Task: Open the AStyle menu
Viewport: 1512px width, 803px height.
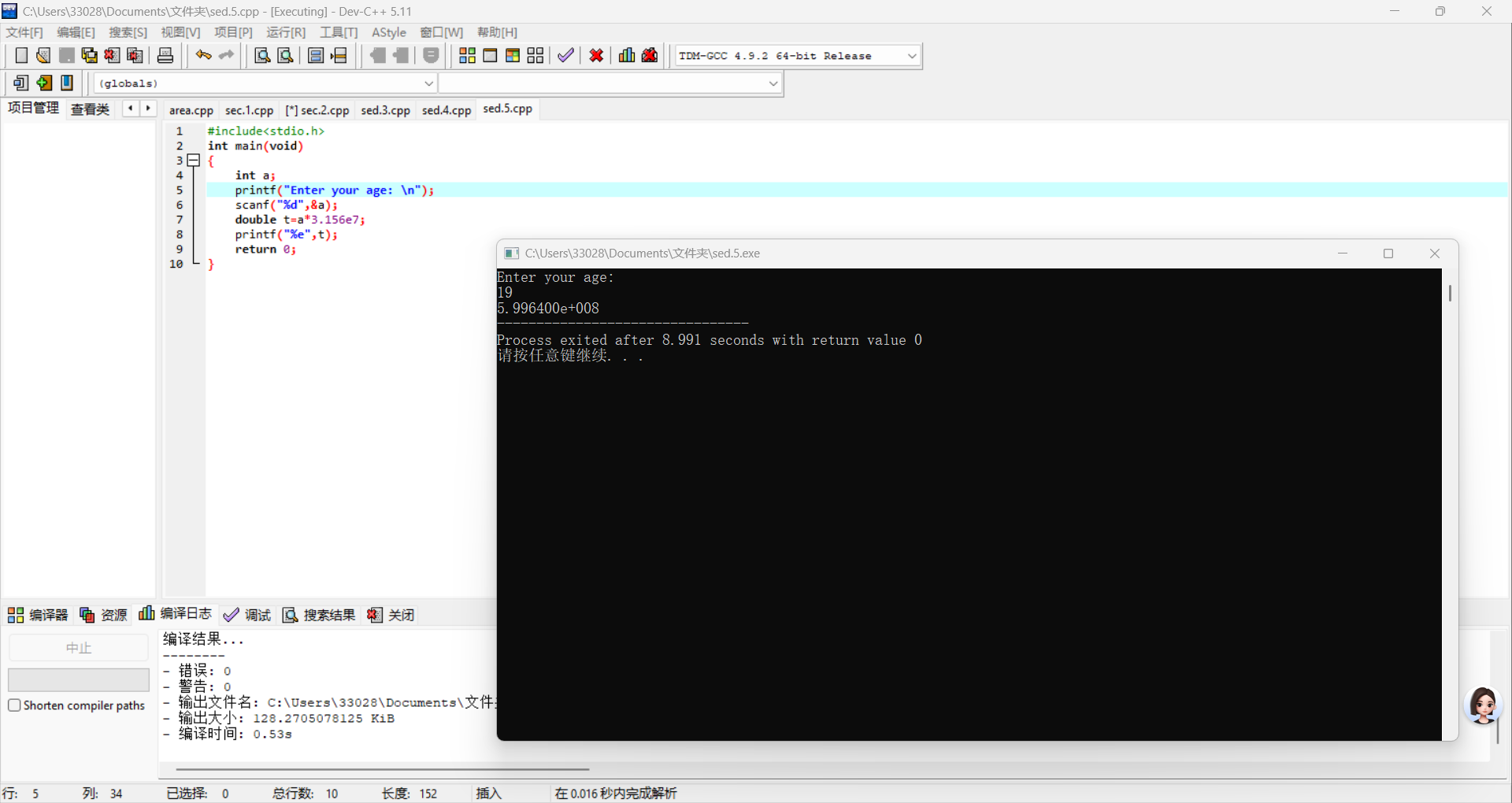Action: [389, 32]
